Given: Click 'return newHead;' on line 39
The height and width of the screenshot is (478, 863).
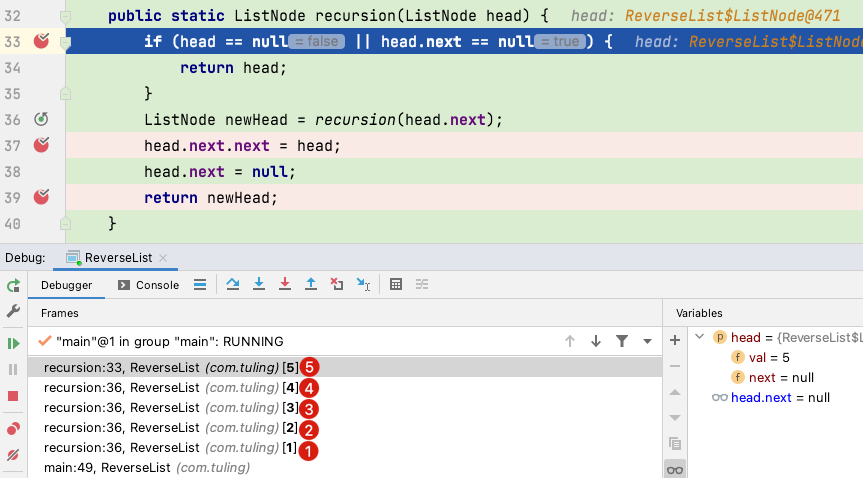Looking at the screenshot, I should pyautogui.click(x=211, y=198).
